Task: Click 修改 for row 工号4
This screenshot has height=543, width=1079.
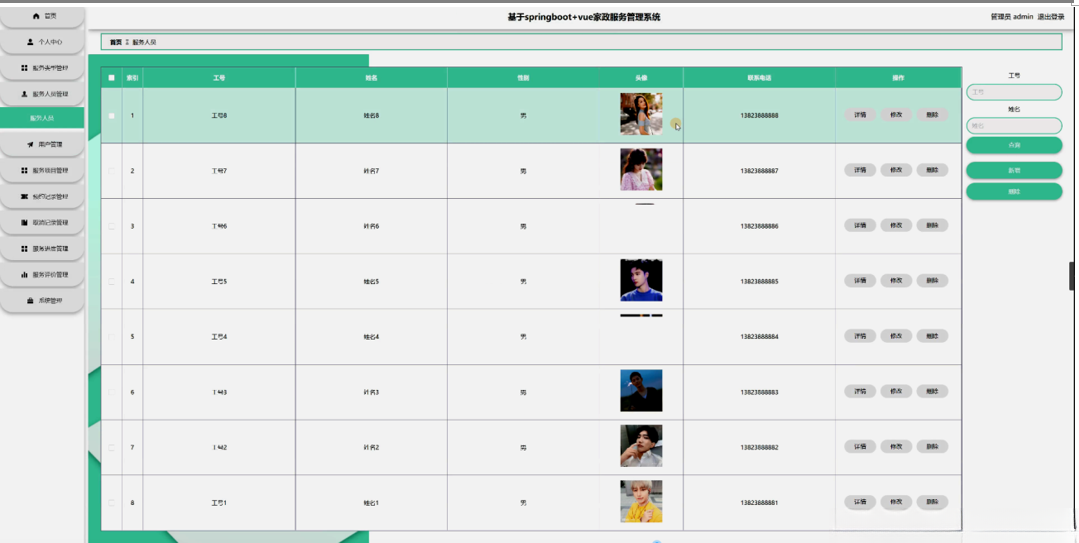Action: [896, 336]
